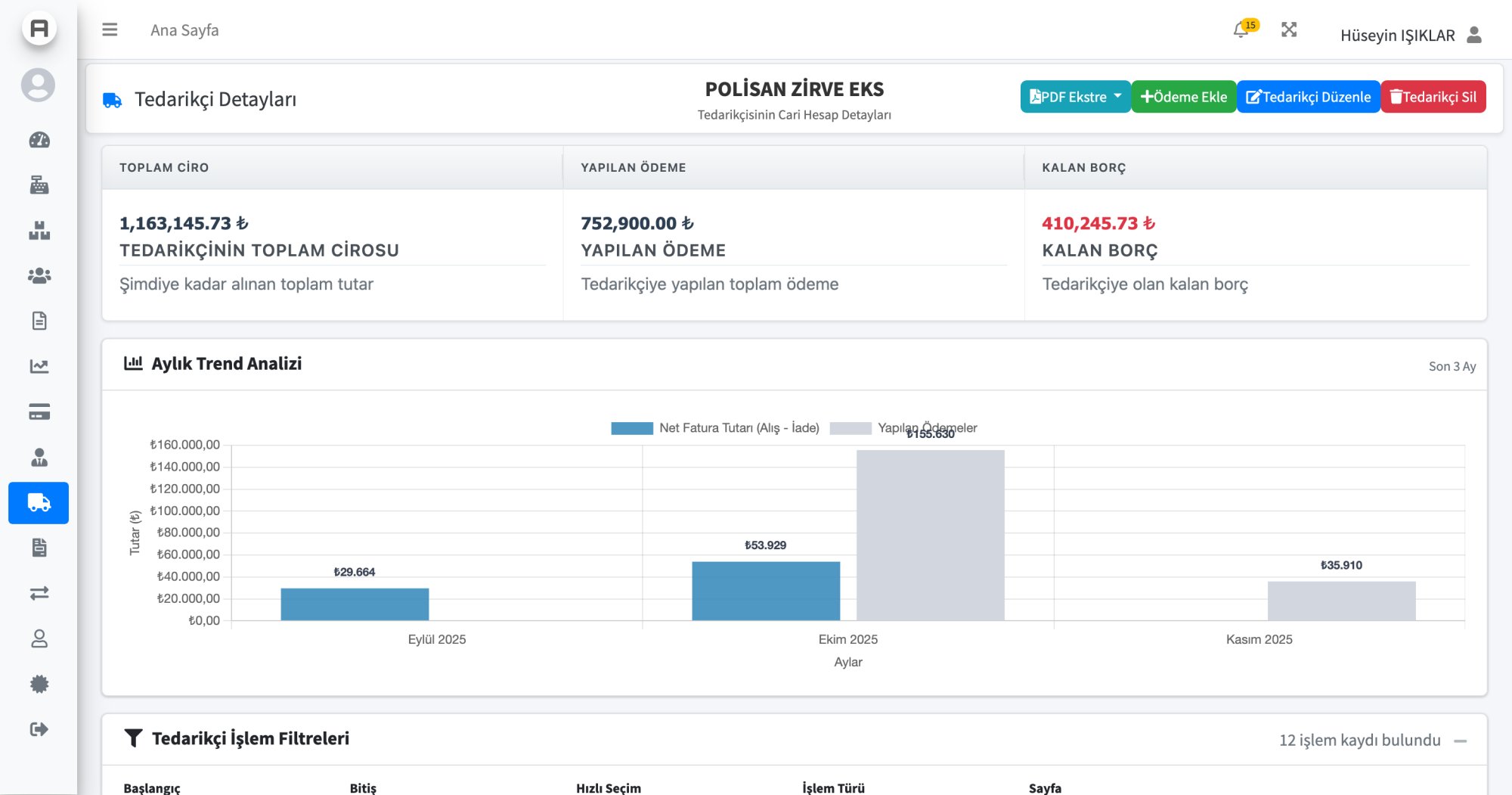Click the hamburger menu icon

click(110, 30)
